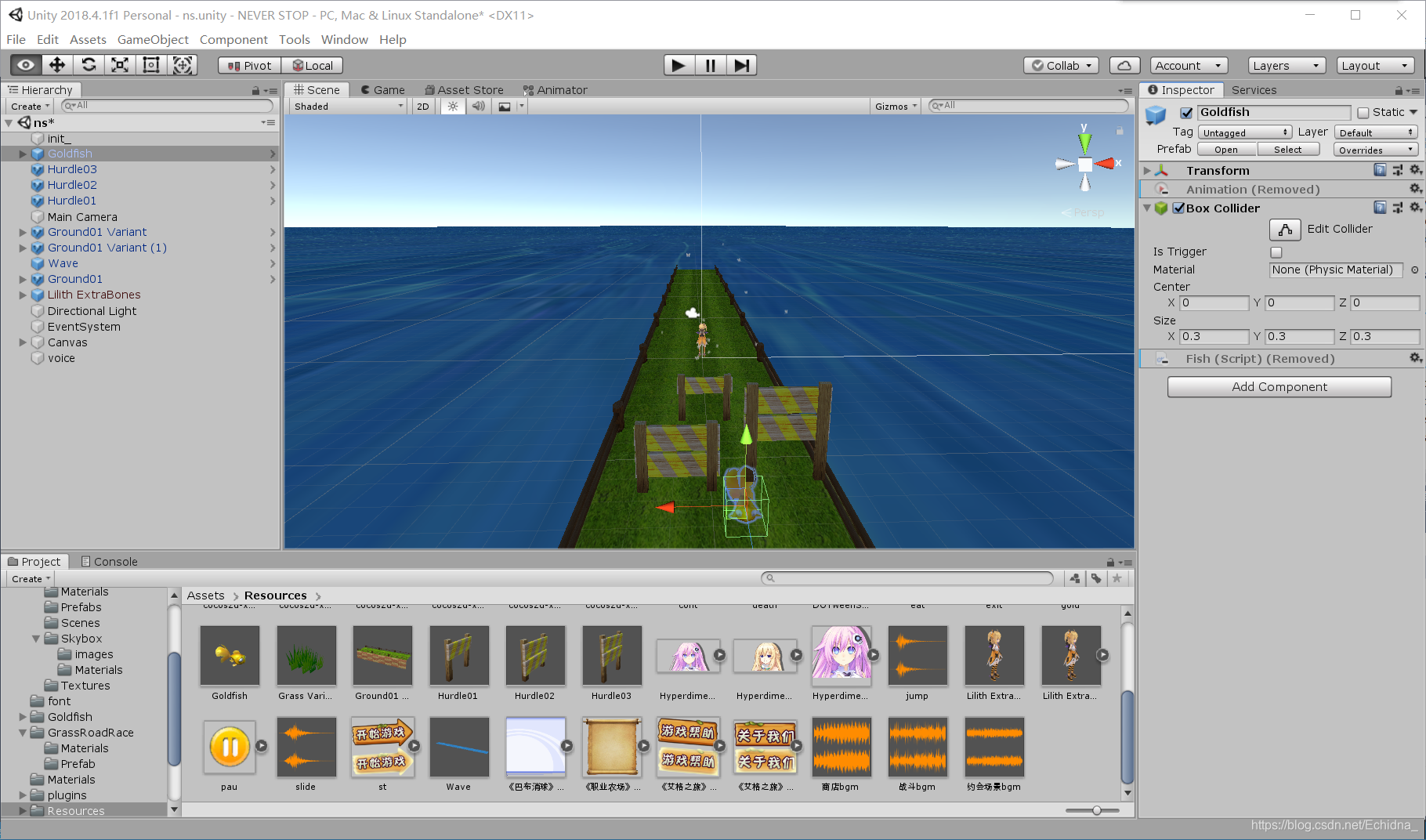Open the Layer dropdown (Default)
Viewport: 1426px width, 840px height.
(x=1377, y=132)
